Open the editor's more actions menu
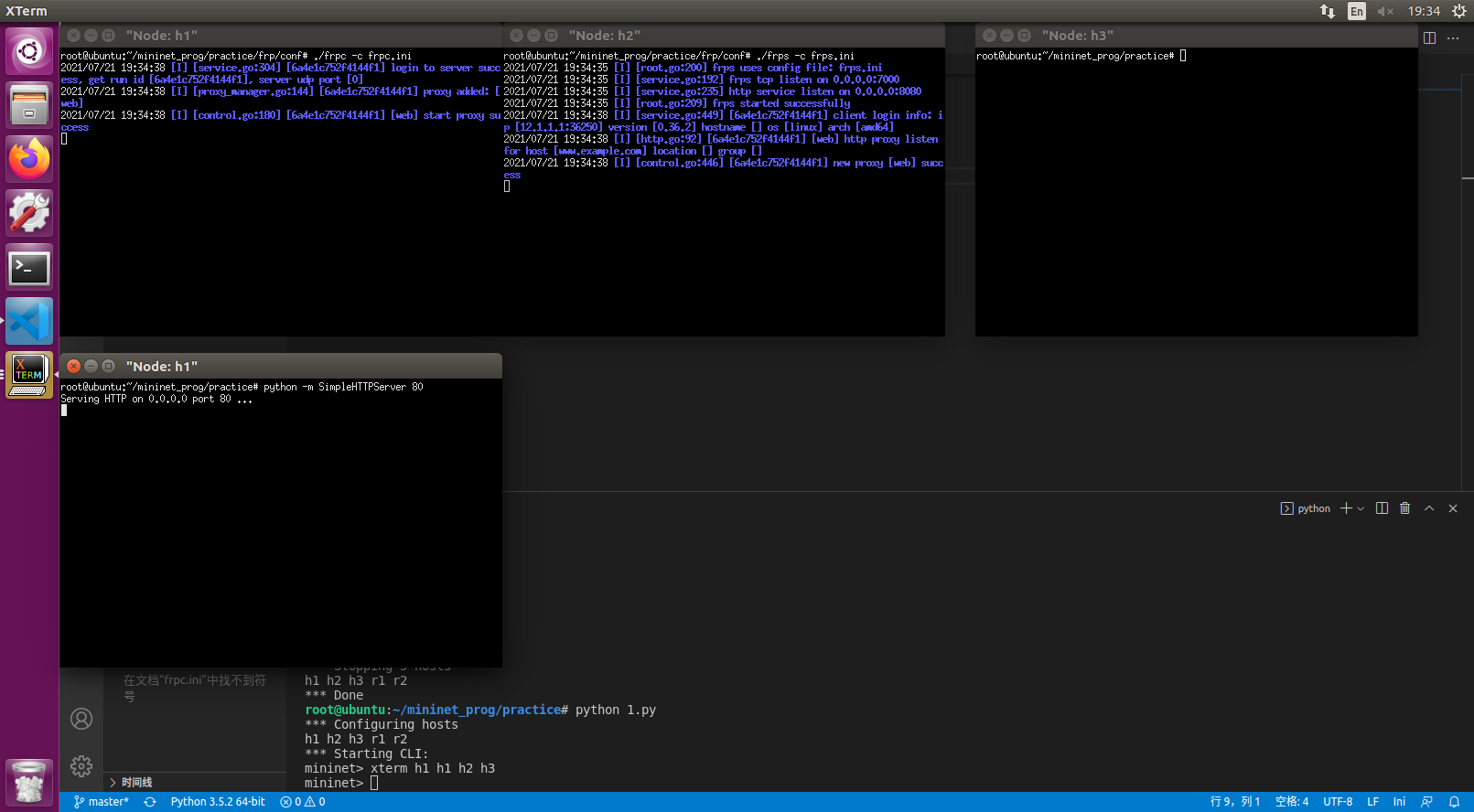 (1453, 37)
